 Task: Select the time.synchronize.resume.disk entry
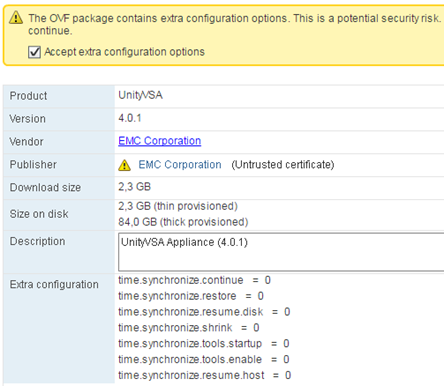click(x=204, y=312)
